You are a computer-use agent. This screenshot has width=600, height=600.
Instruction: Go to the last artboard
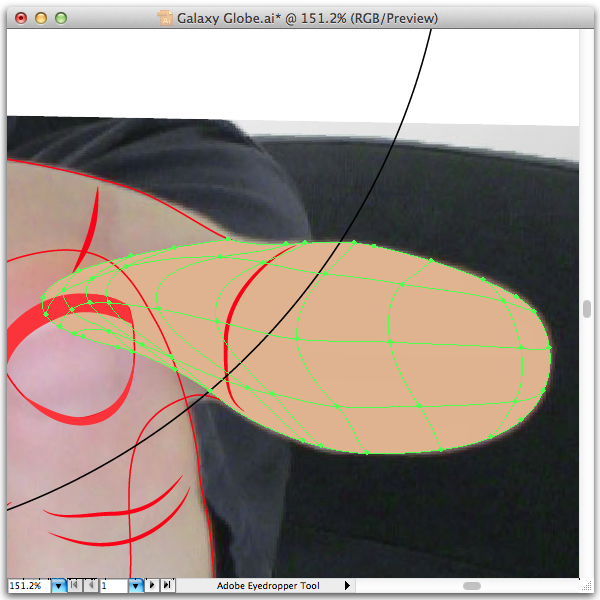tap(168, 585)
